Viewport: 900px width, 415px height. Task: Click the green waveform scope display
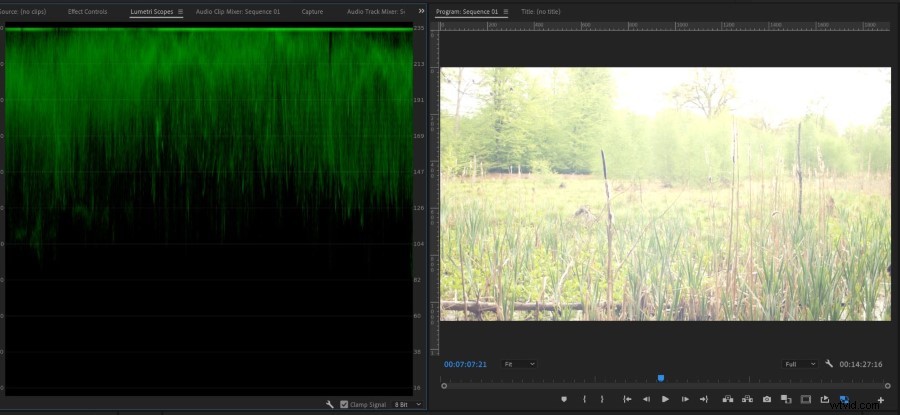click(x=209, y=210)
